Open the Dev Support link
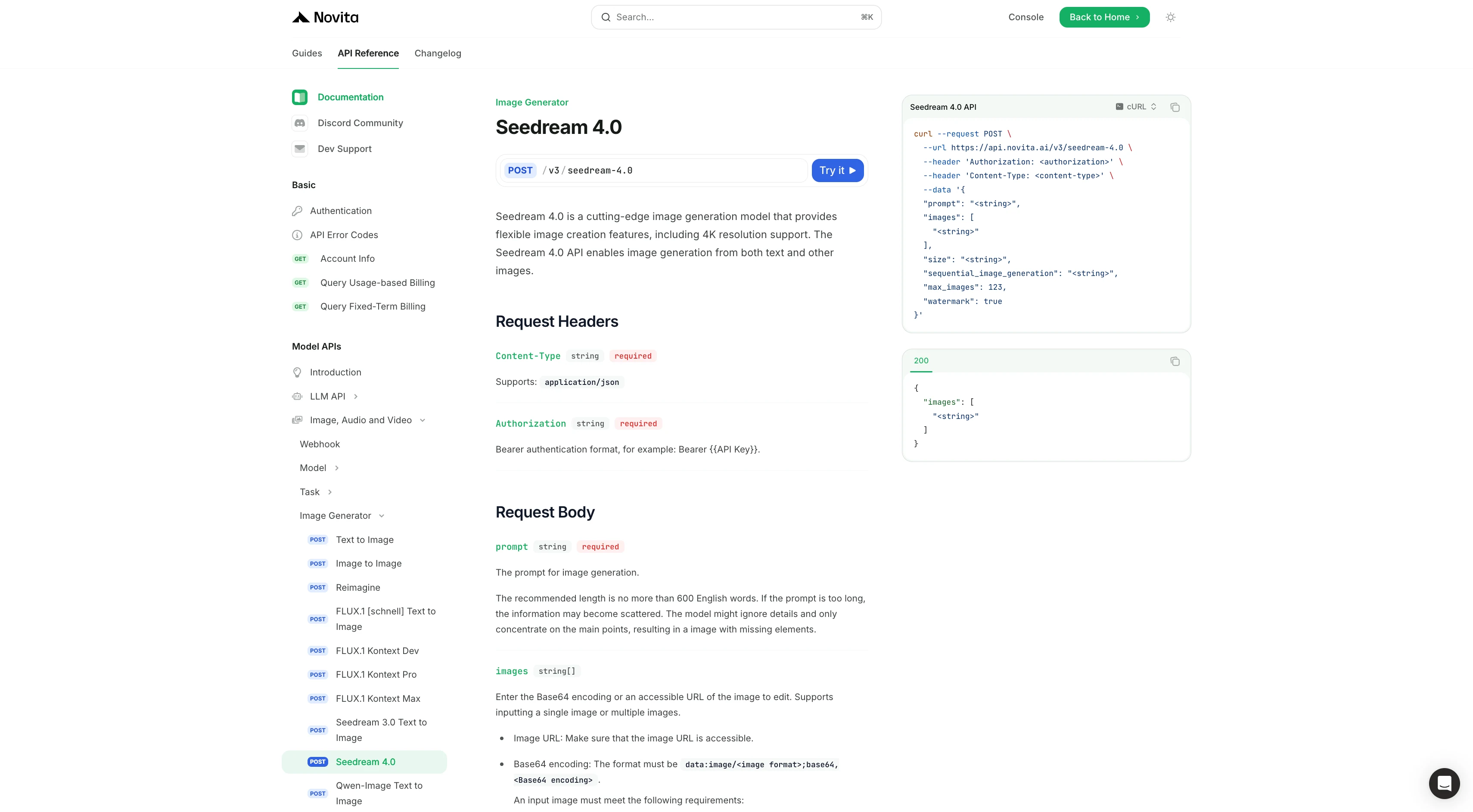The image size is (1473, 812). (344, 149)
